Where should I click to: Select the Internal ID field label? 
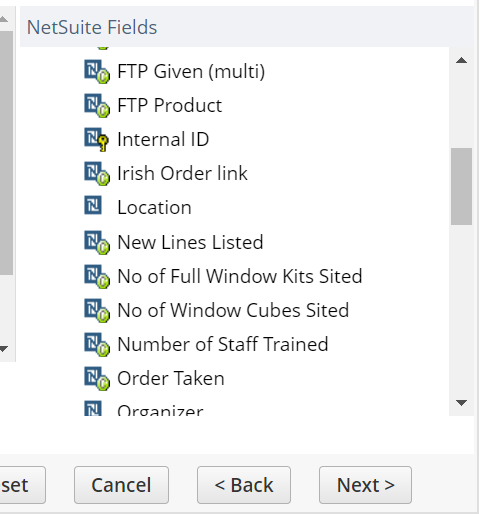[163, 139]
